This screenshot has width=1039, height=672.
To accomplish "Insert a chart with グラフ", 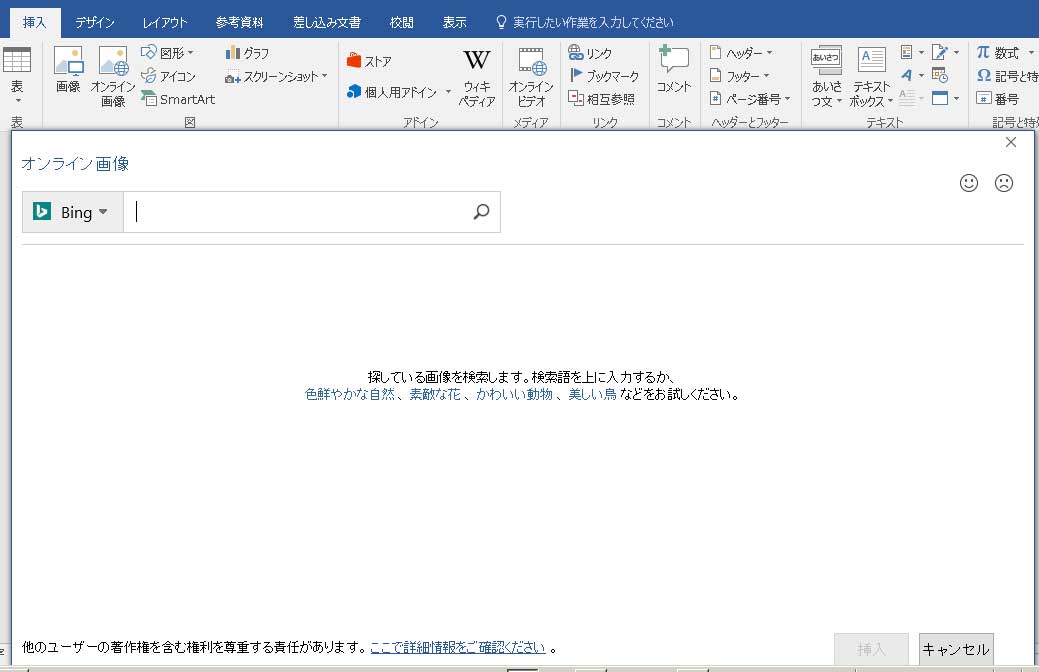I will click(247, 53).
